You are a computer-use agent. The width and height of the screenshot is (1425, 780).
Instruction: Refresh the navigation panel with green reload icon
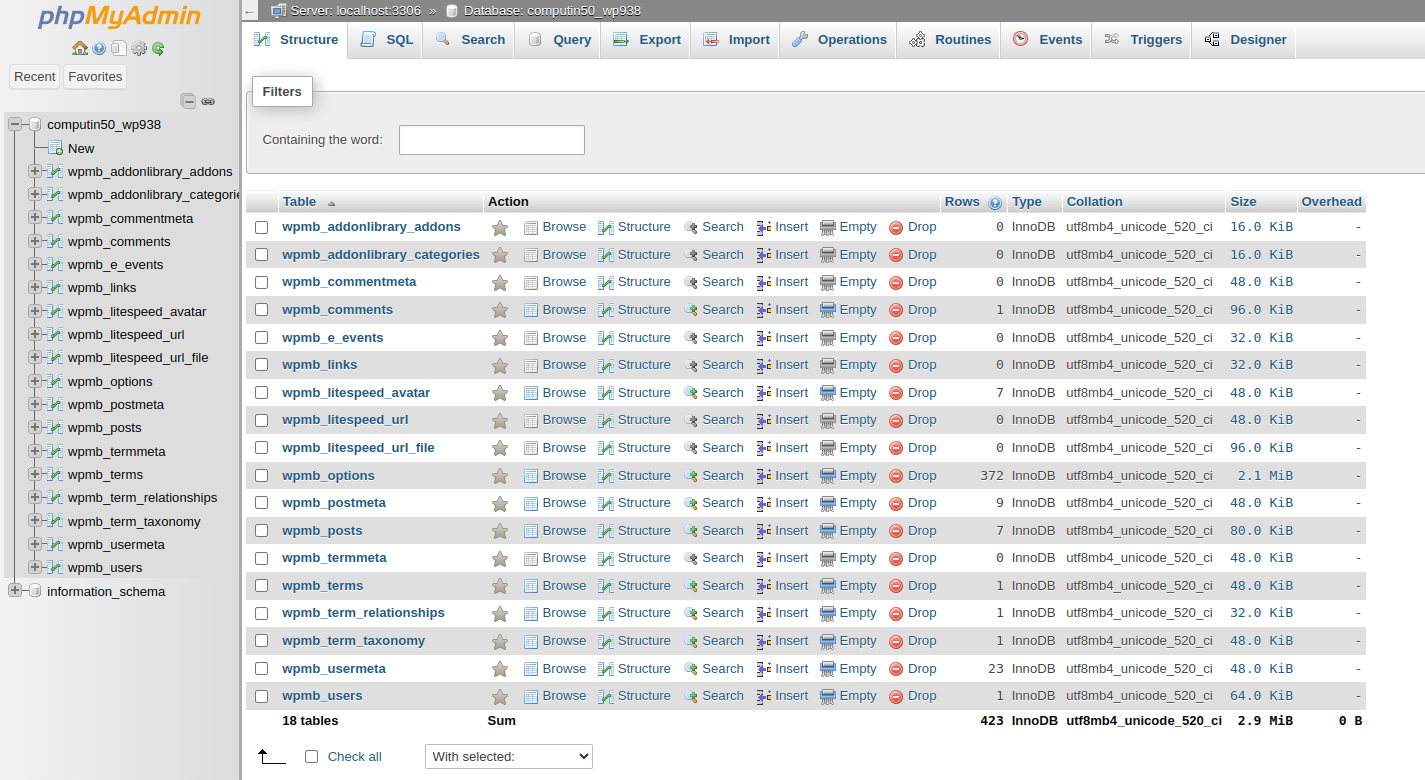coord(158,47)
